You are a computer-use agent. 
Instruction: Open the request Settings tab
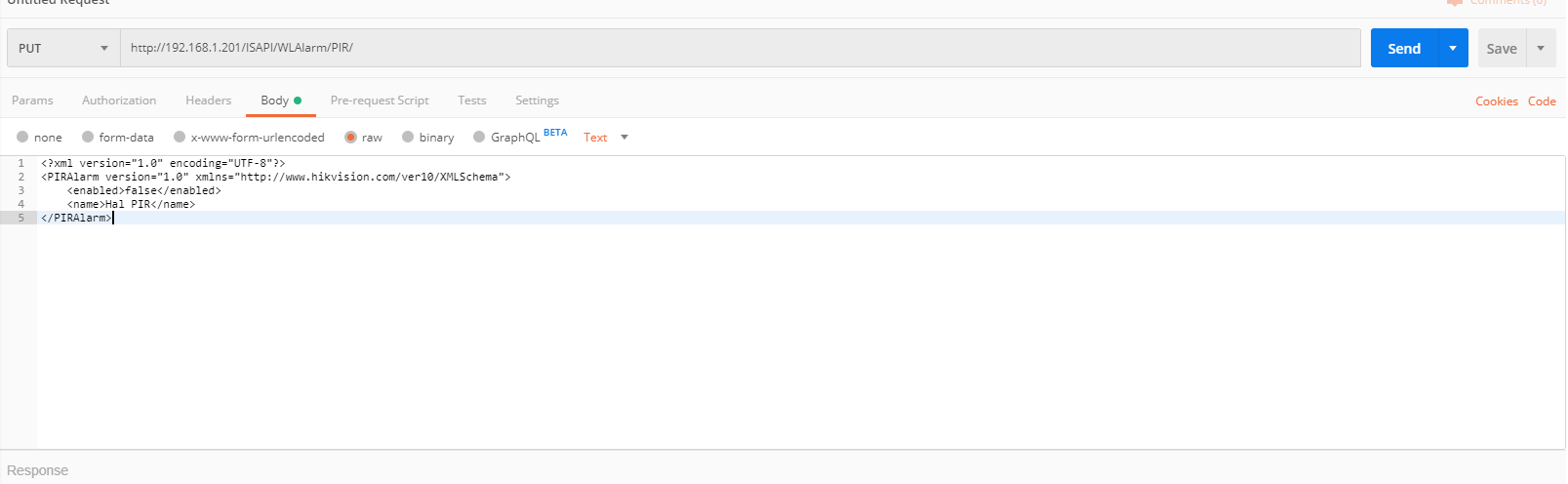pyautogui.click(x=537, y=101)
